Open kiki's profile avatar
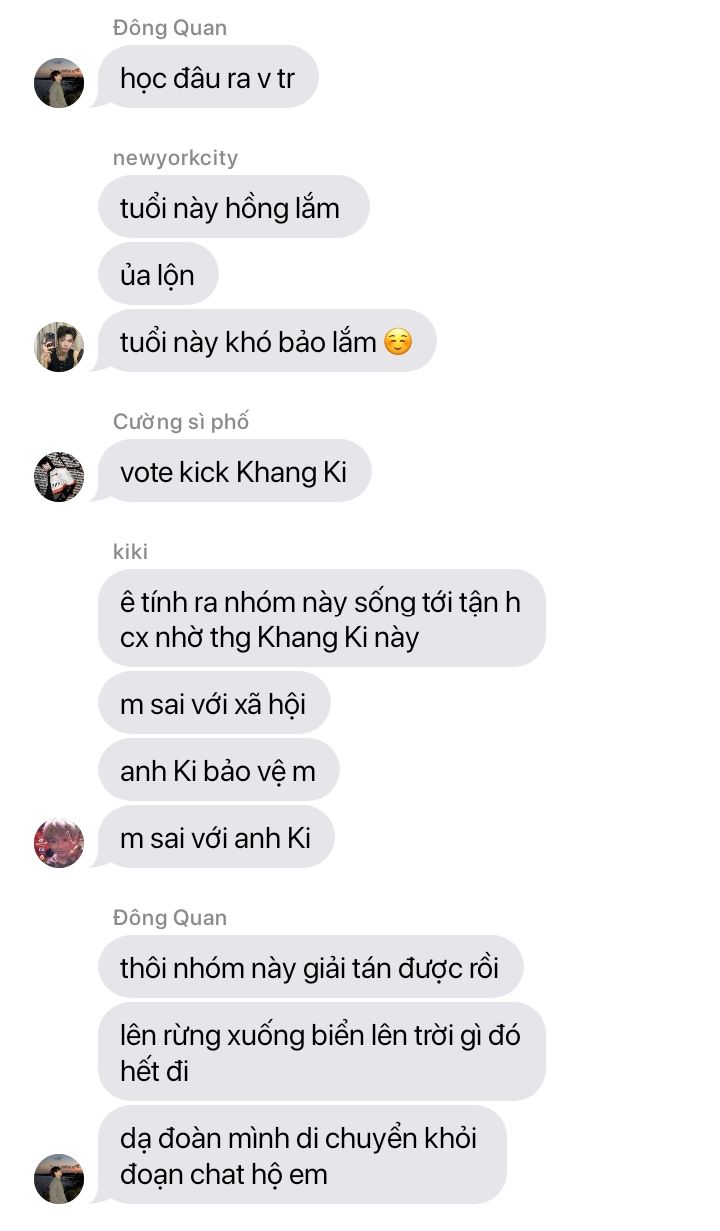 pyautogui.click(x=59, y=842)
